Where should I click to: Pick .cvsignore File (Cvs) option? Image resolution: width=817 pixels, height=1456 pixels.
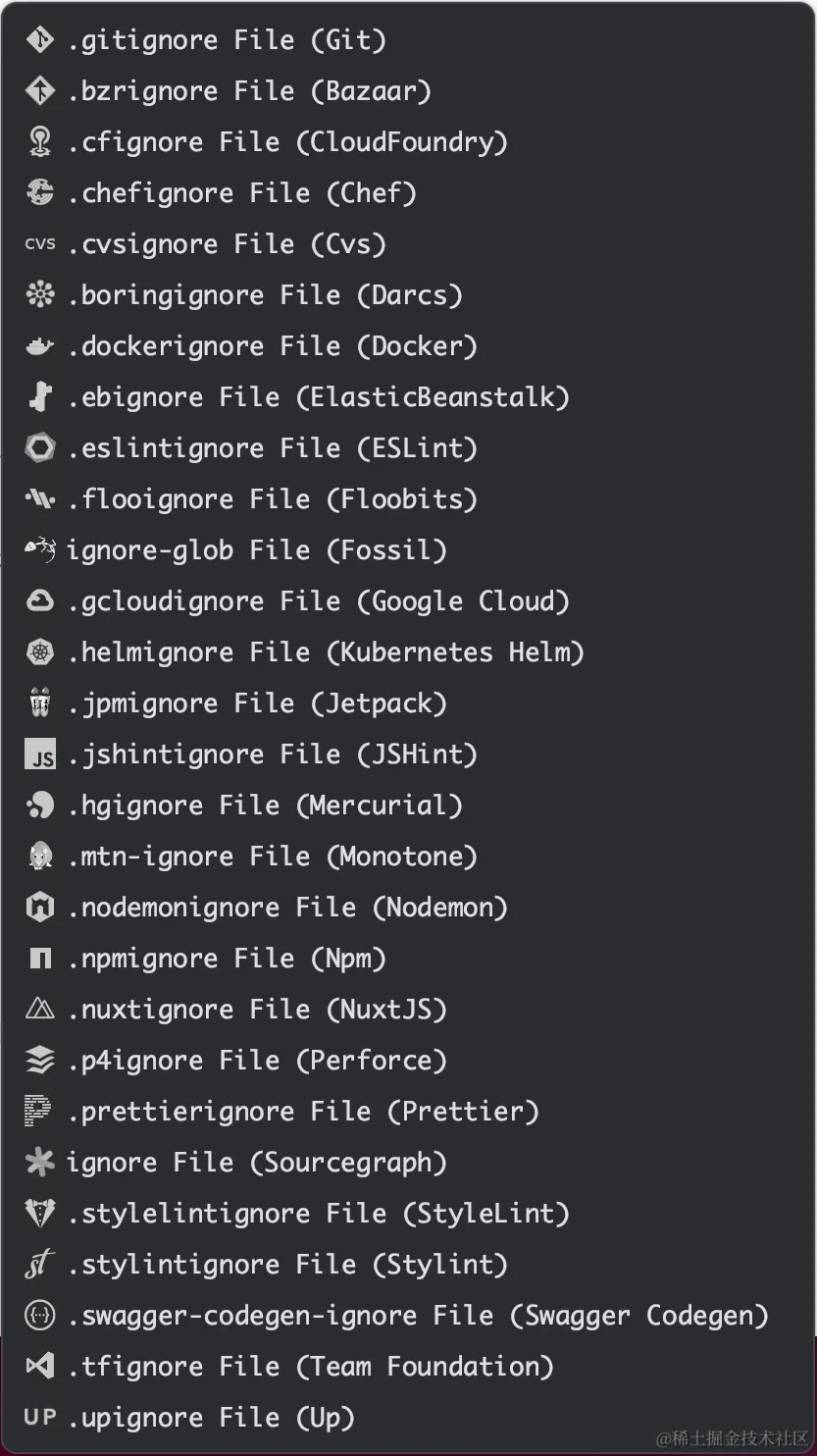tap(227, 244)
